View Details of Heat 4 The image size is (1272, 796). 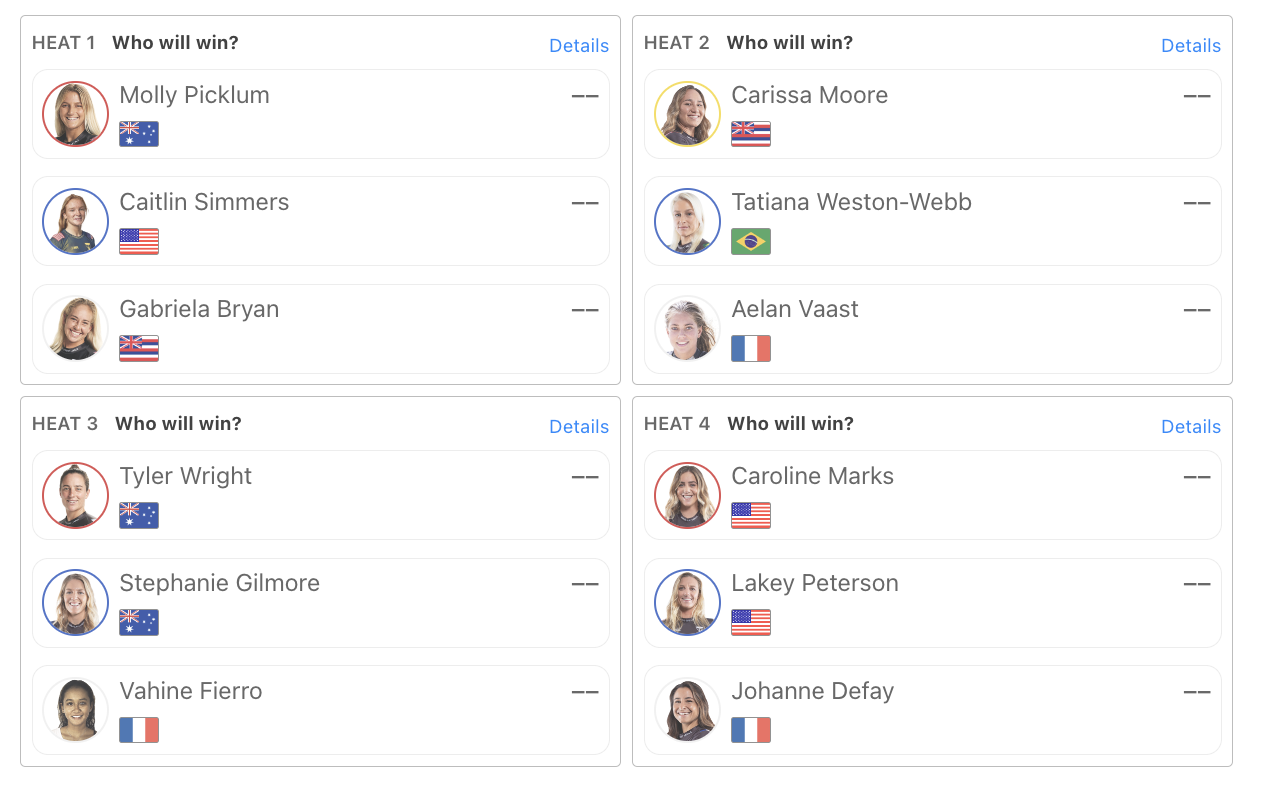[x=1191, y=427]
